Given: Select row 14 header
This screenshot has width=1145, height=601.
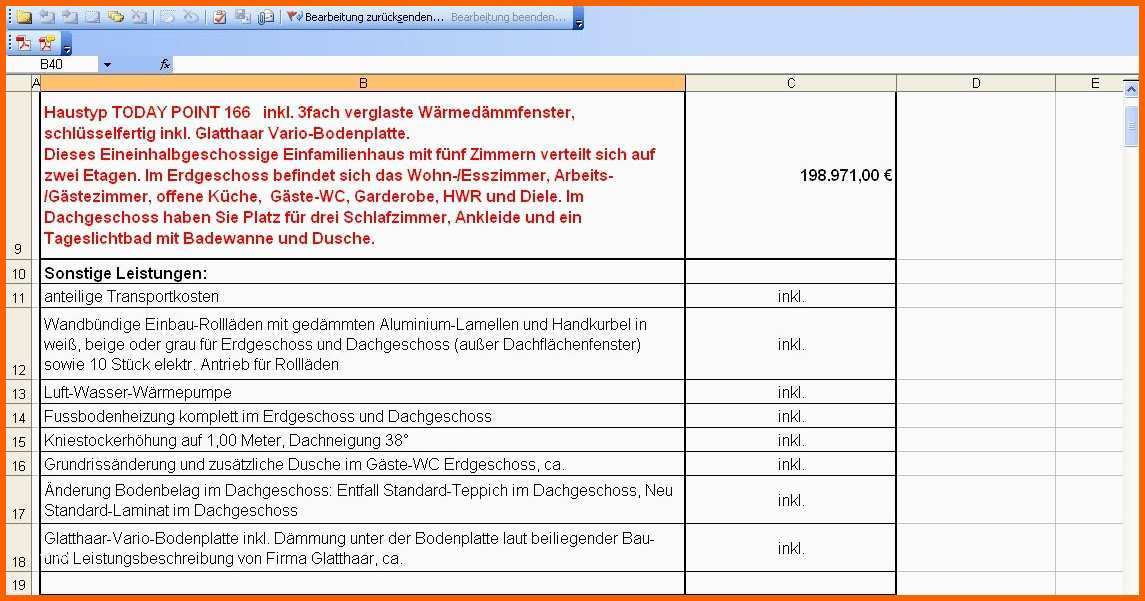Looking at the screenshot, I should 18,416.
